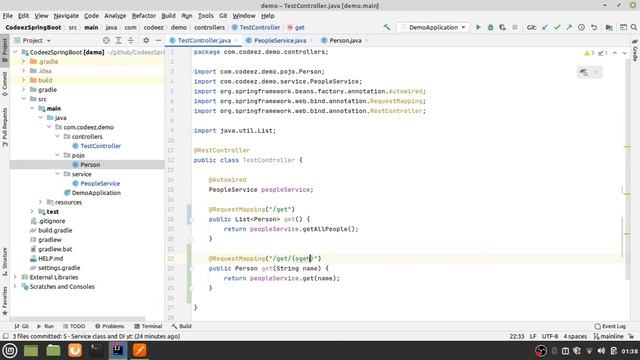This screenshot has height=360, width=640.
Task: Click locate-in-project target icon in Project panel
Action: 106,40
